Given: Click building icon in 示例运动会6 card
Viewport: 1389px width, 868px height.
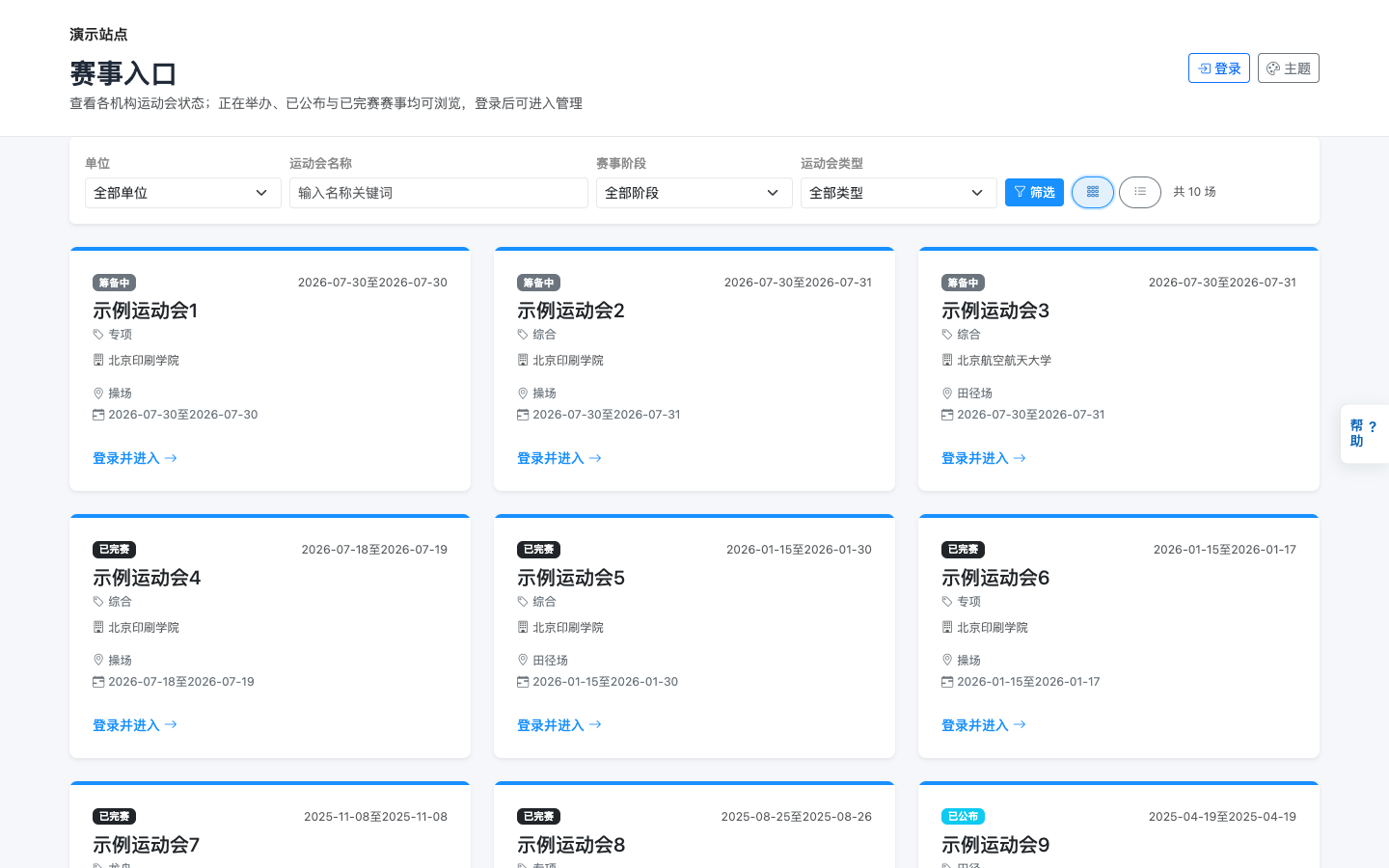Looking at the screenshot, I should click(947, 627).
